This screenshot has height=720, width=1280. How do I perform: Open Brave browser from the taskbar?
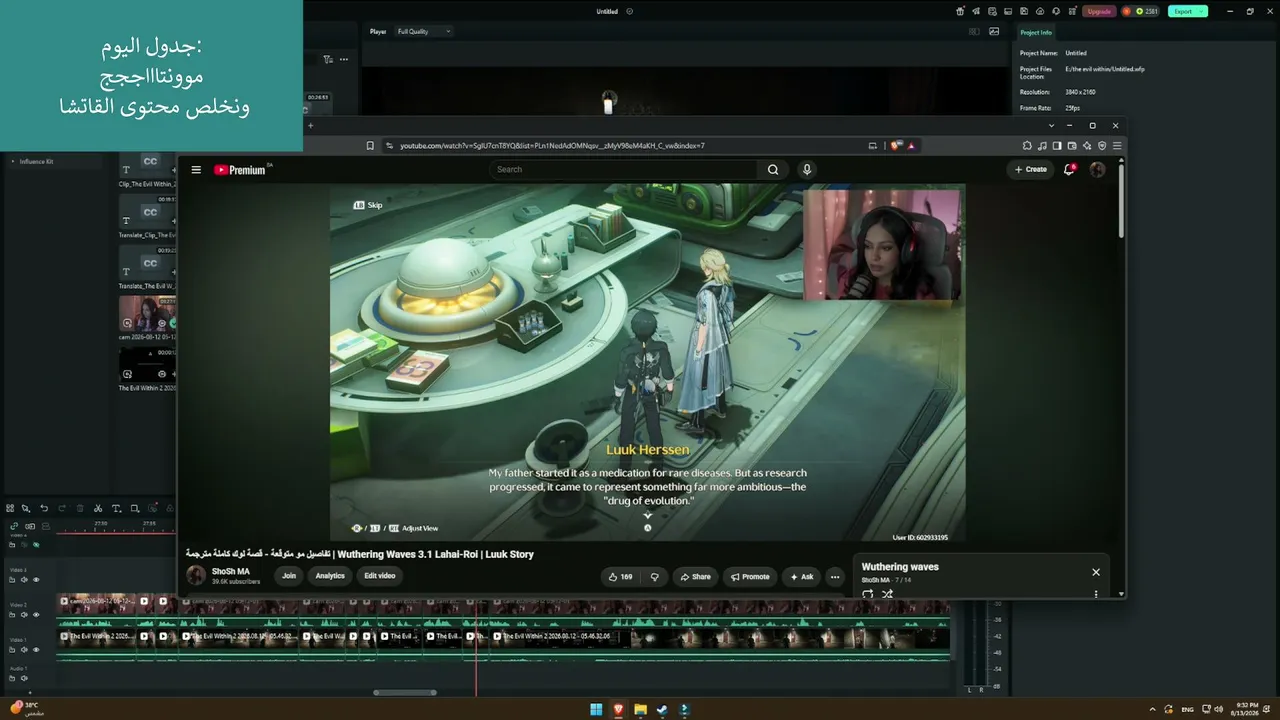point(618,710)
